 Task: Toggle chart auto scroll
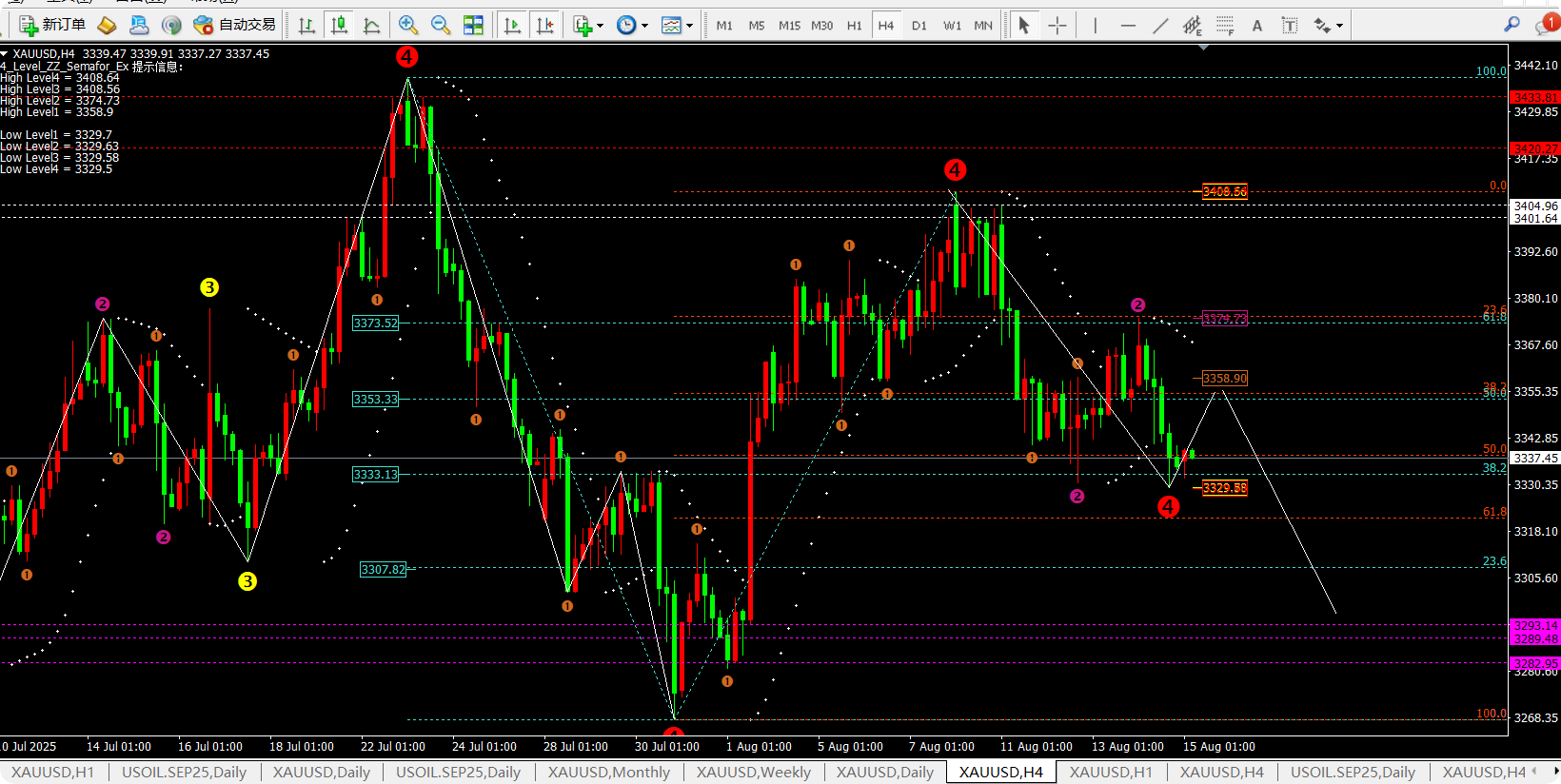512,26
